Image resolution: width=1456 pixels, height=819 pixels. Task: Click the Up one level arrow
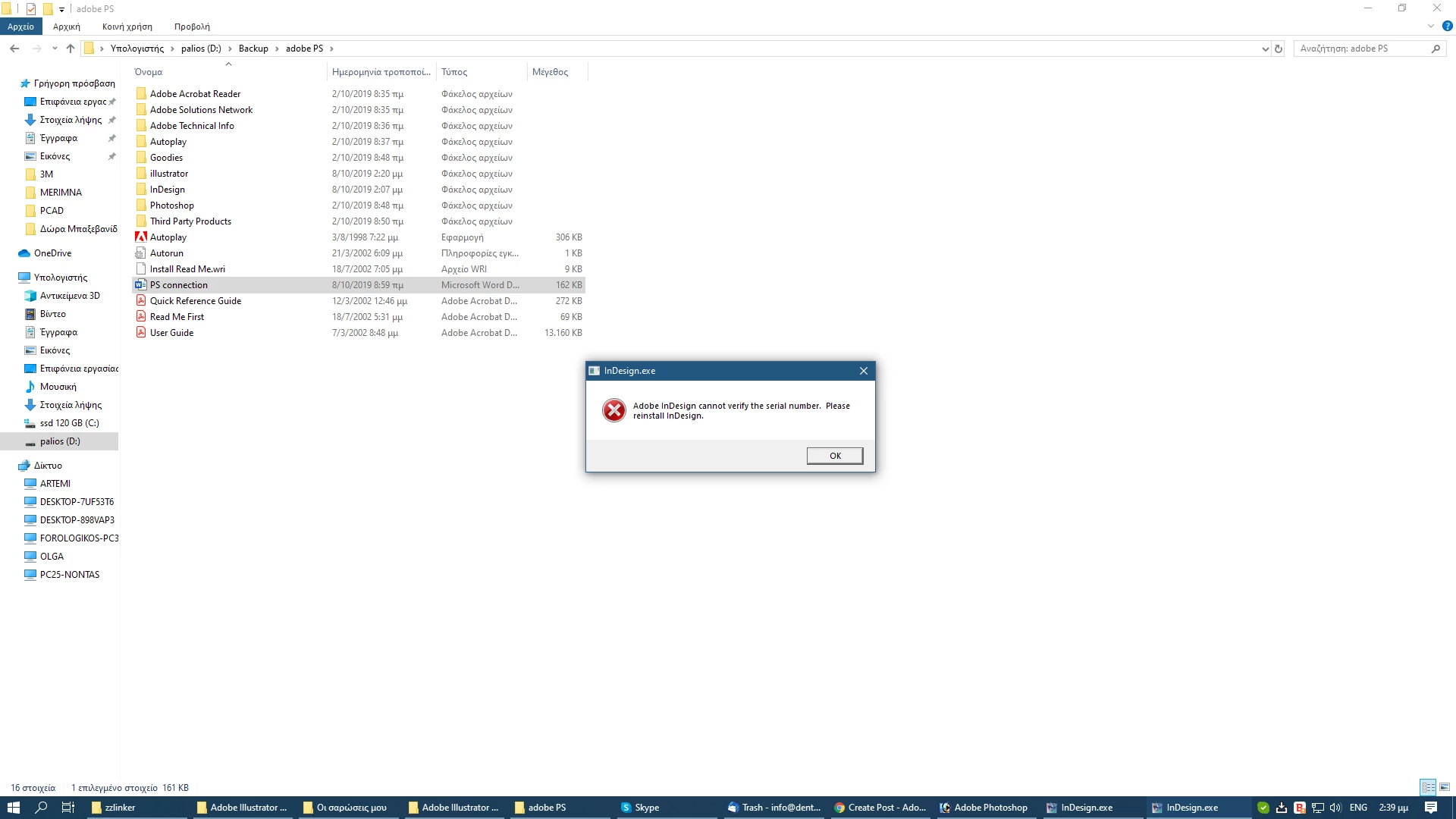click(x=71, y=49)
